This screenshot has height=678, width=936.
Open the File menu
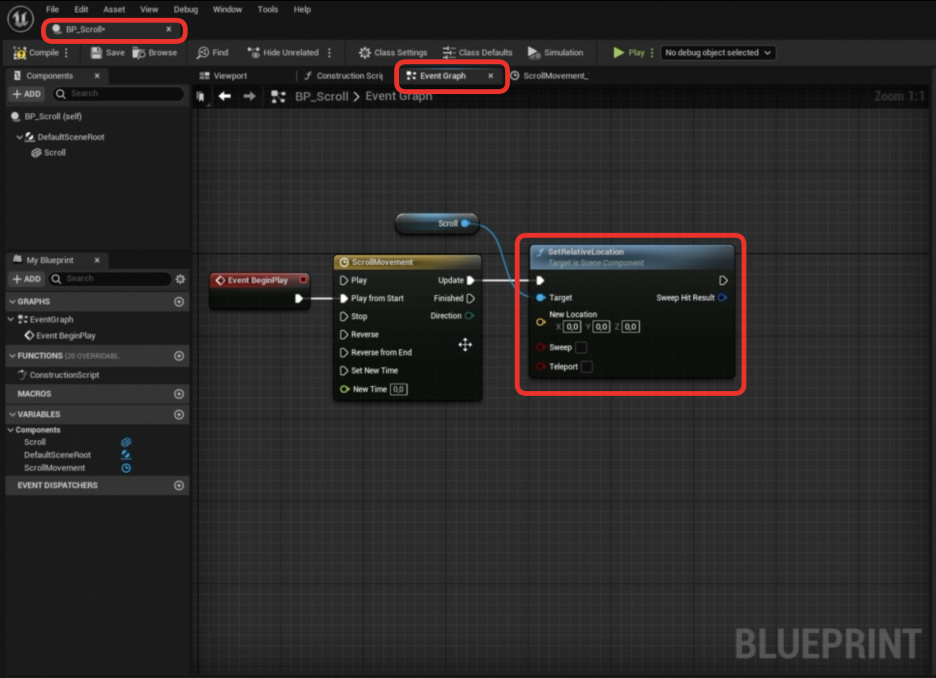[53, 10]
